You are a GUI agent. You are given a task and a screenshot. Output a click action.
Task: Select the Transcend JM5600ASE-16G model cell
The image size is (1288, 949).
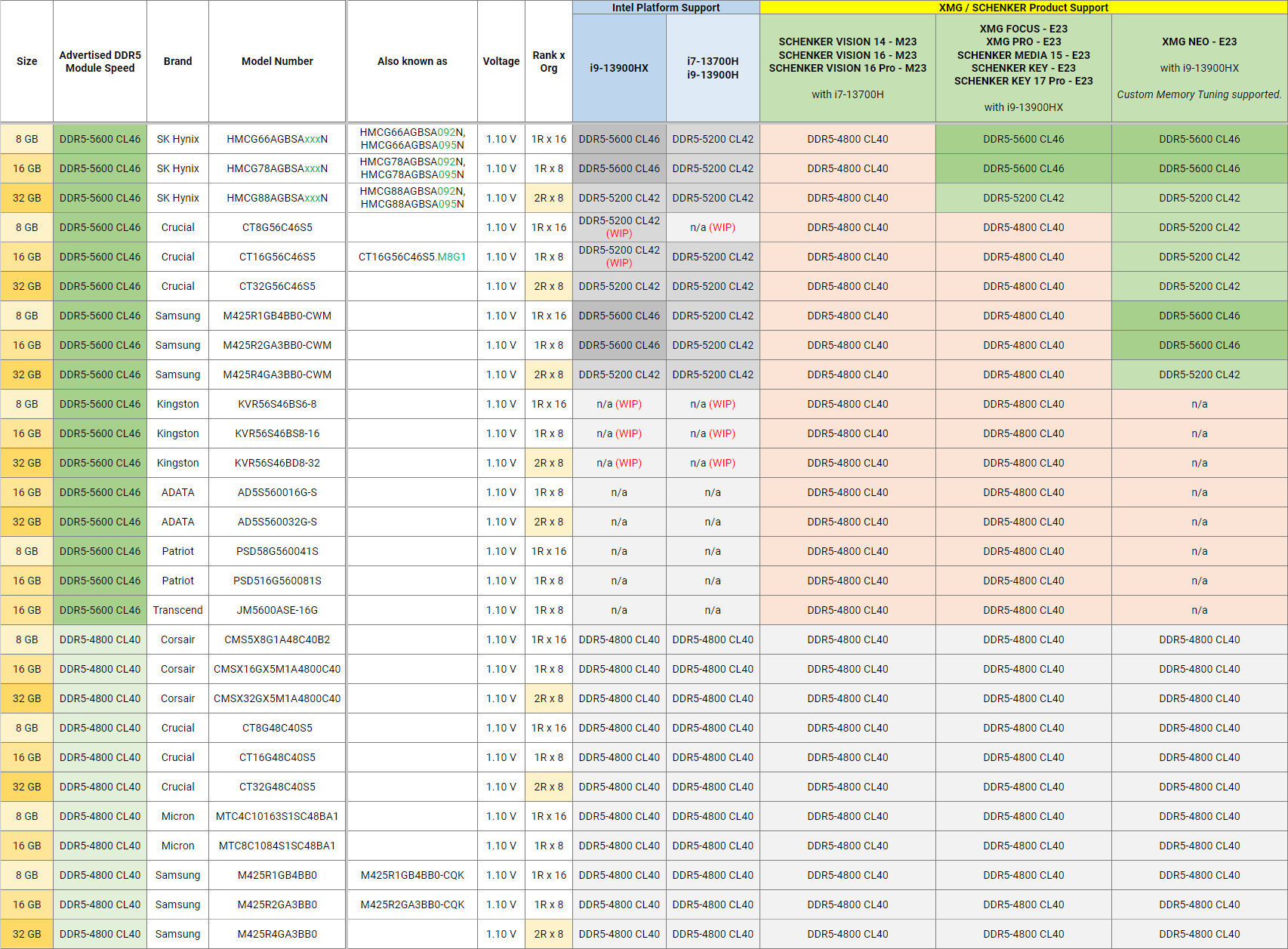(x=276, y=610)
